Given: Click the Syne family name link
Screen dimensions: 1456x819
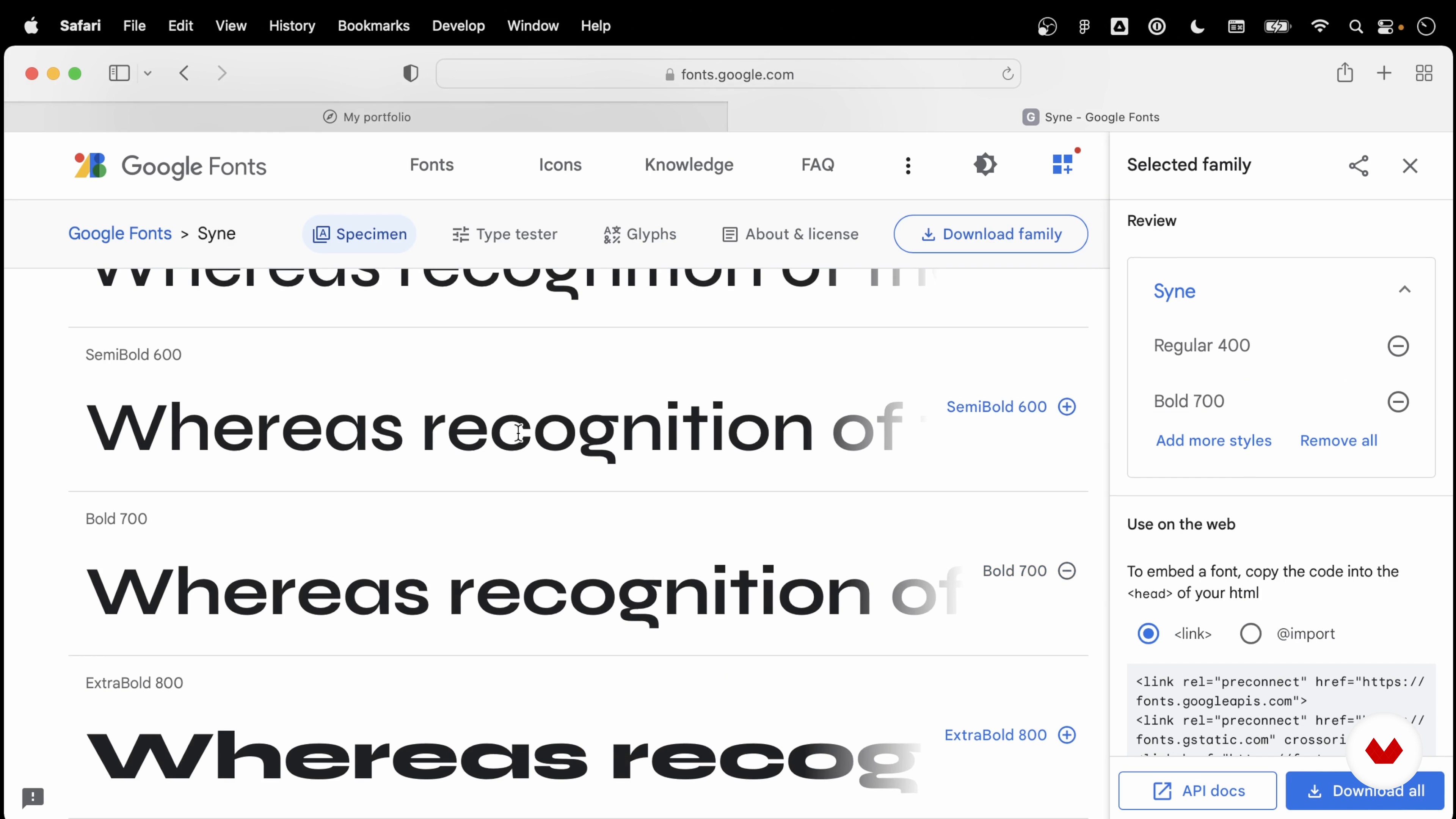Looking at the screenshot, I should point(1174,291).
